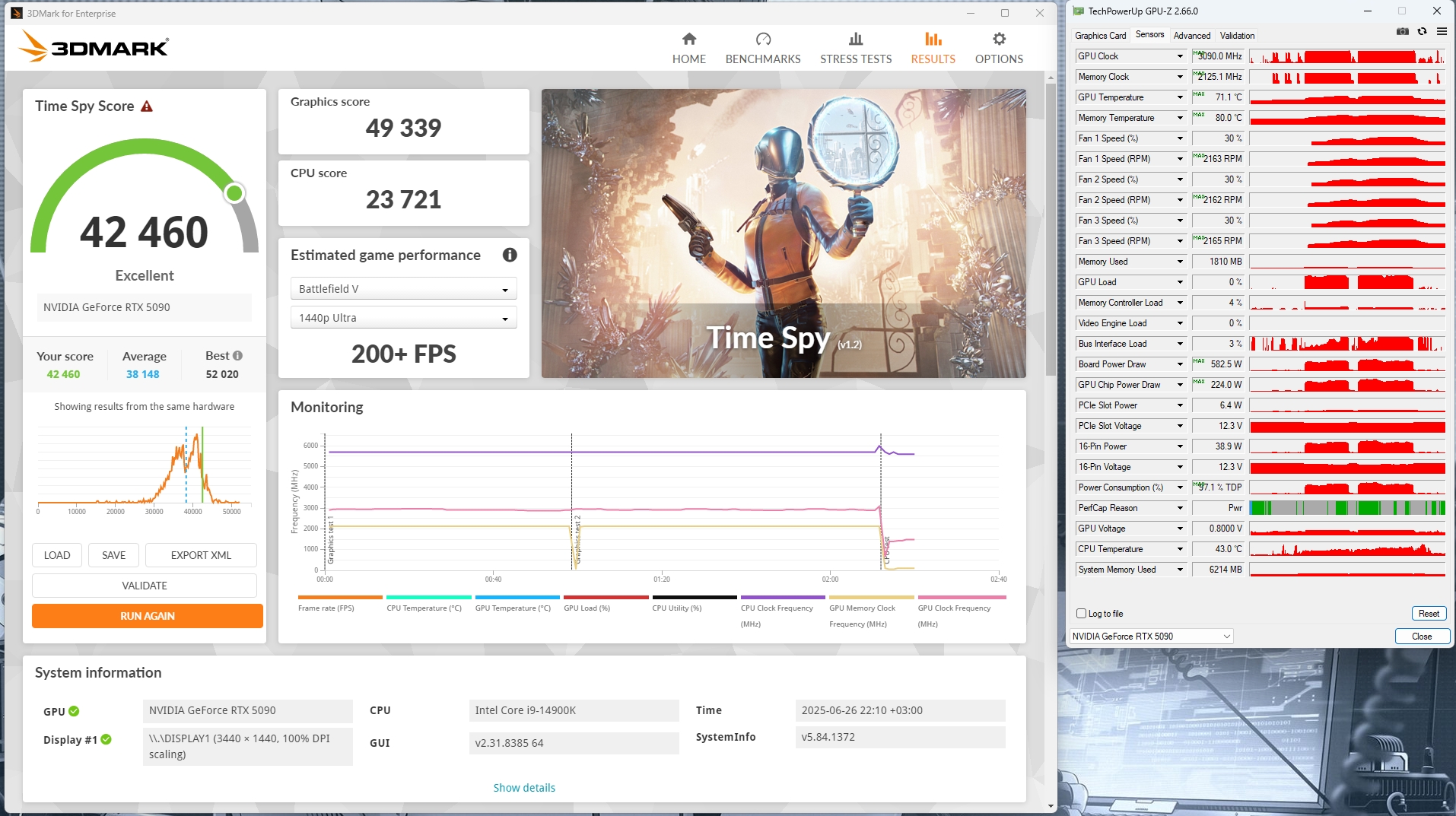Viewport: 1456px width, 816px height.
Task: Open the Battlefield V game dropdown
Action: (403, 289)
